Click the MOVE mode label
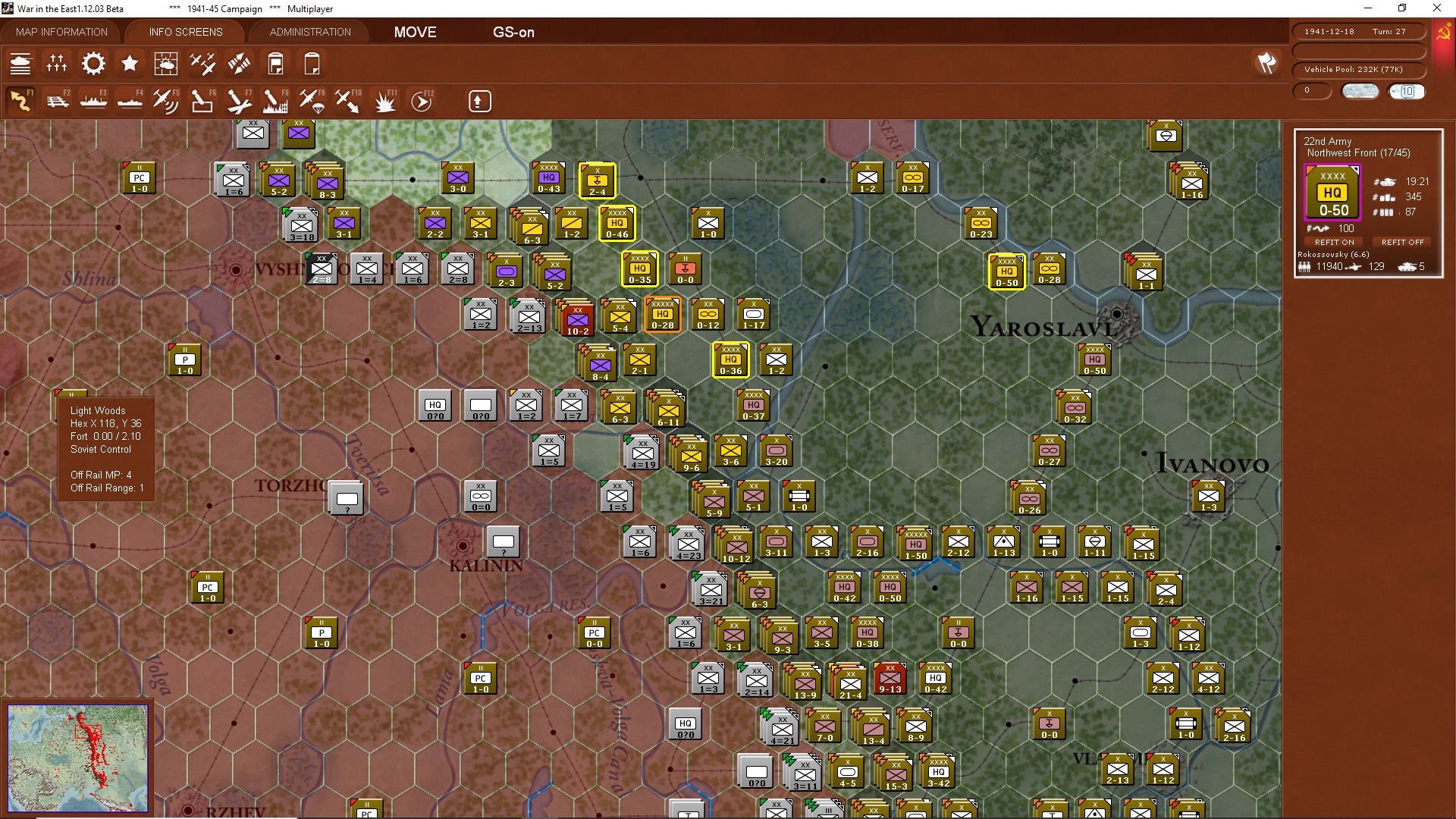 tap(415, 32)
